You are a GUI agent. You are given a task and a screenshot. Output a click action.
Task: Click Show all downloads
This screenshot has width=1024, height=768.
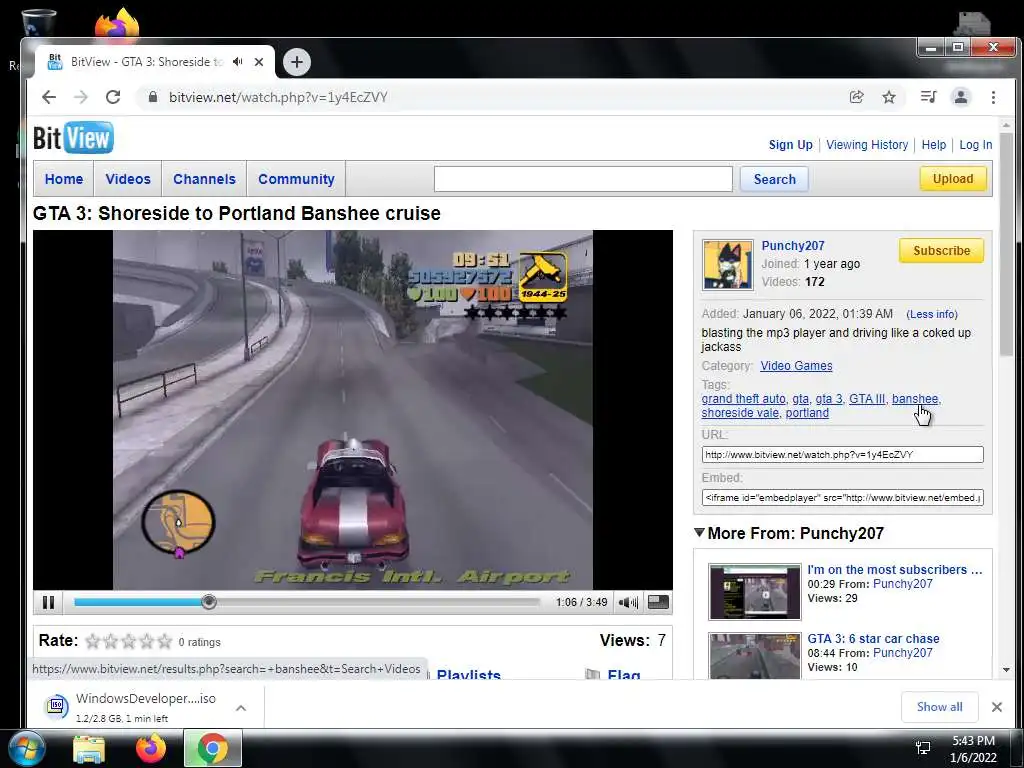[939, 707]
